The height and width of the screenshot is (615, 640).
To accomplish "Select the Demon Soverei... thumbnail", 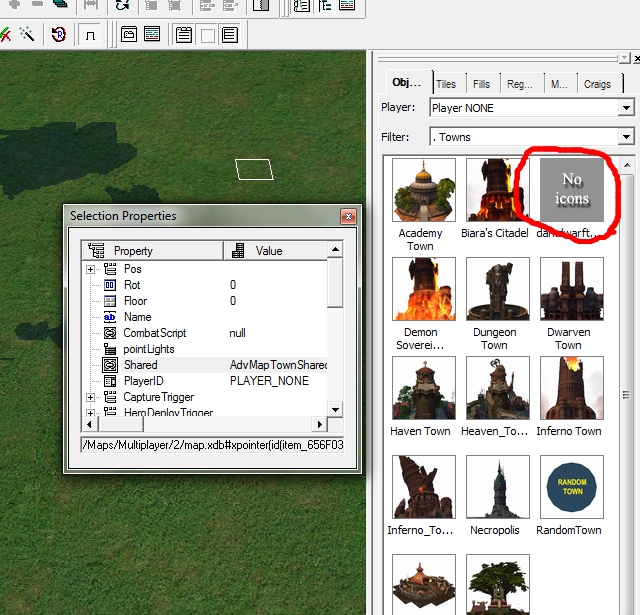I will coord(424,289).
